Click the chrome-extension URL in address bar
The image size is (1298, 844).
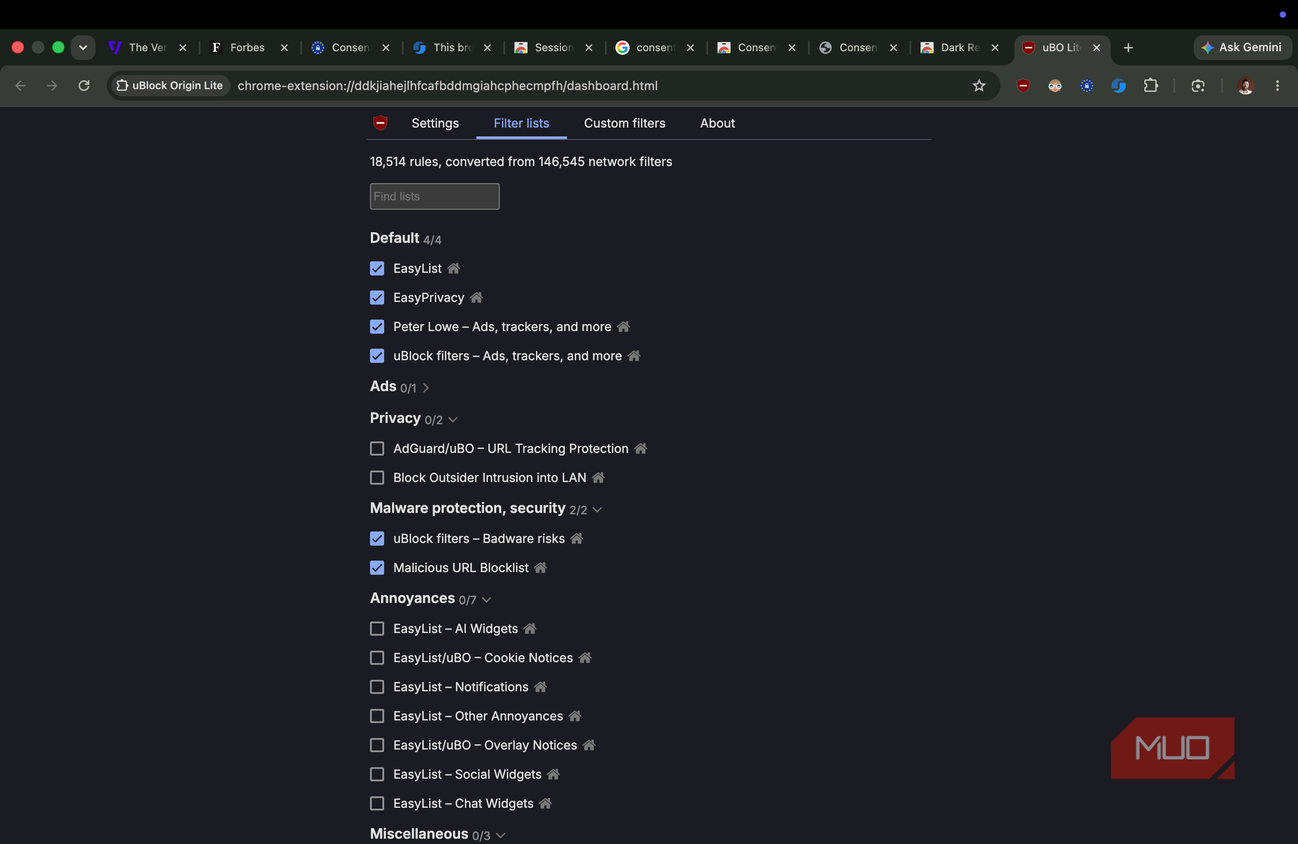pos(447,86)
